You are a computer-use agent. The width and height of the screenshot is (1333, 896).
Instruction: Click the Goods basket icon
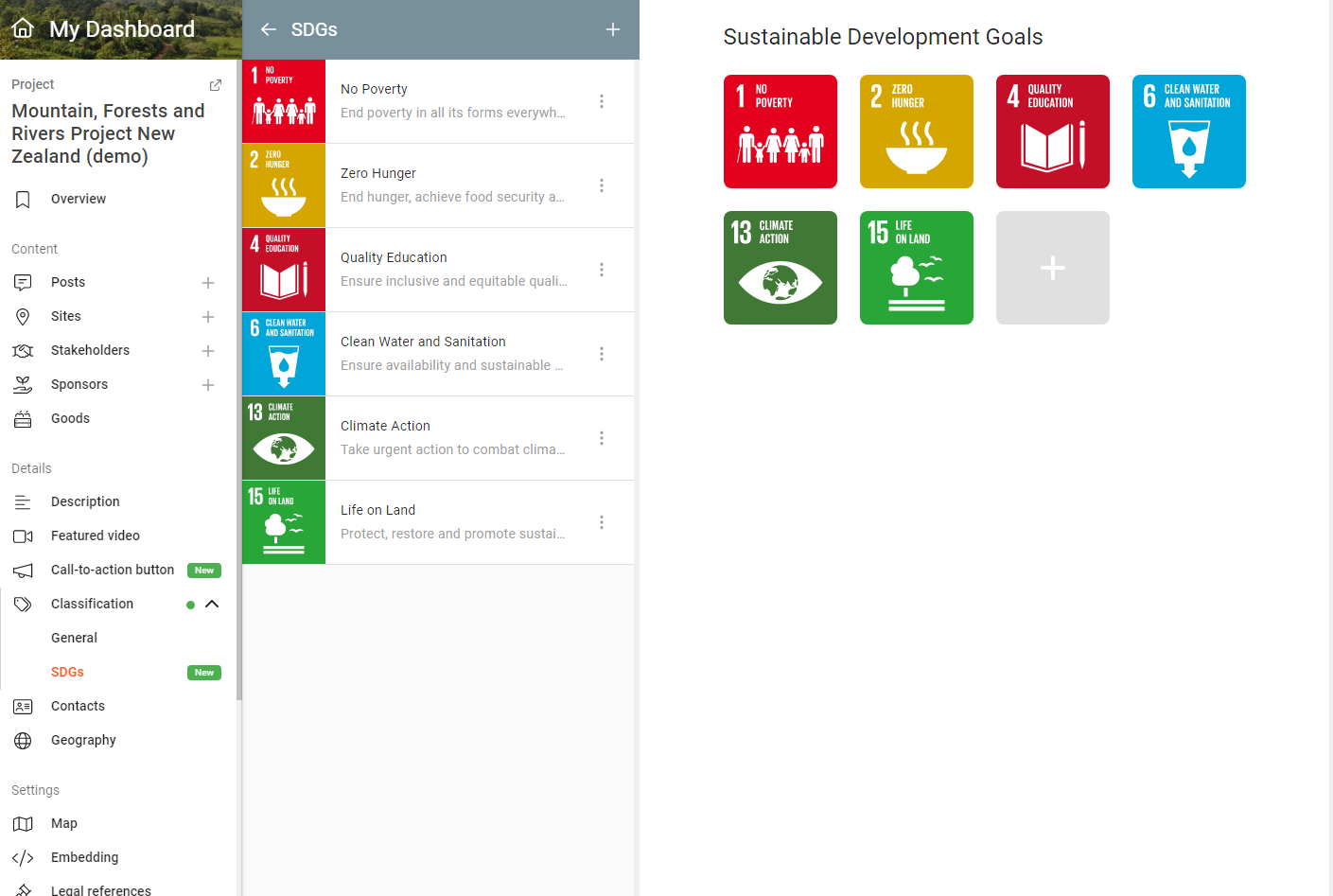pyautogui.click(x=23, y=418)
